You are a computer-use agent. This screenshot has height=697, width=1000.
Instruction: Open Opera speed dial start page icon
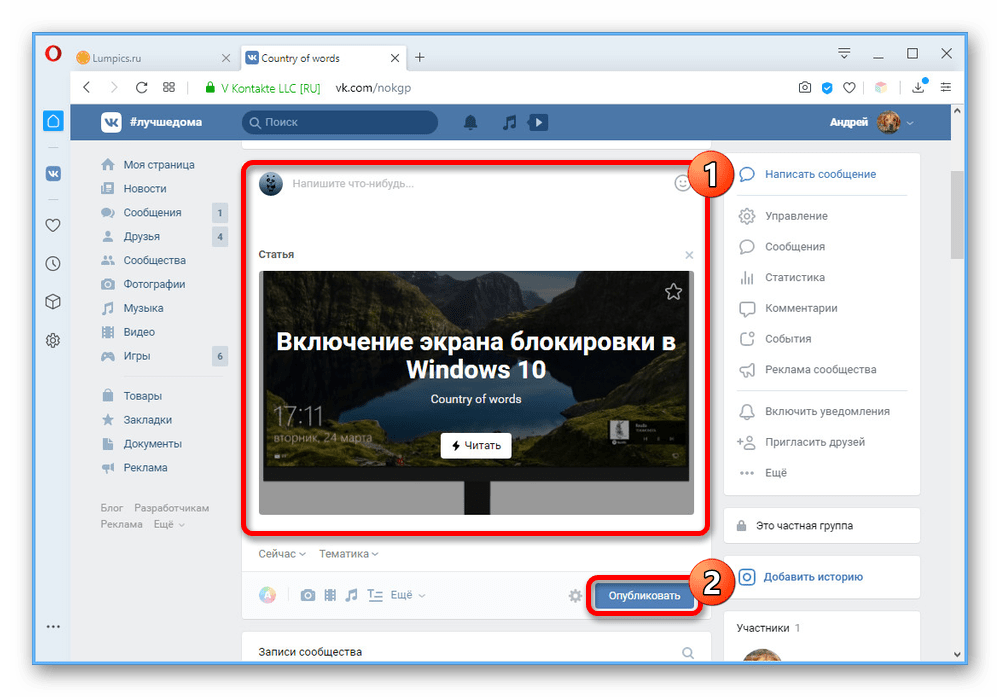tap(54, 121)
